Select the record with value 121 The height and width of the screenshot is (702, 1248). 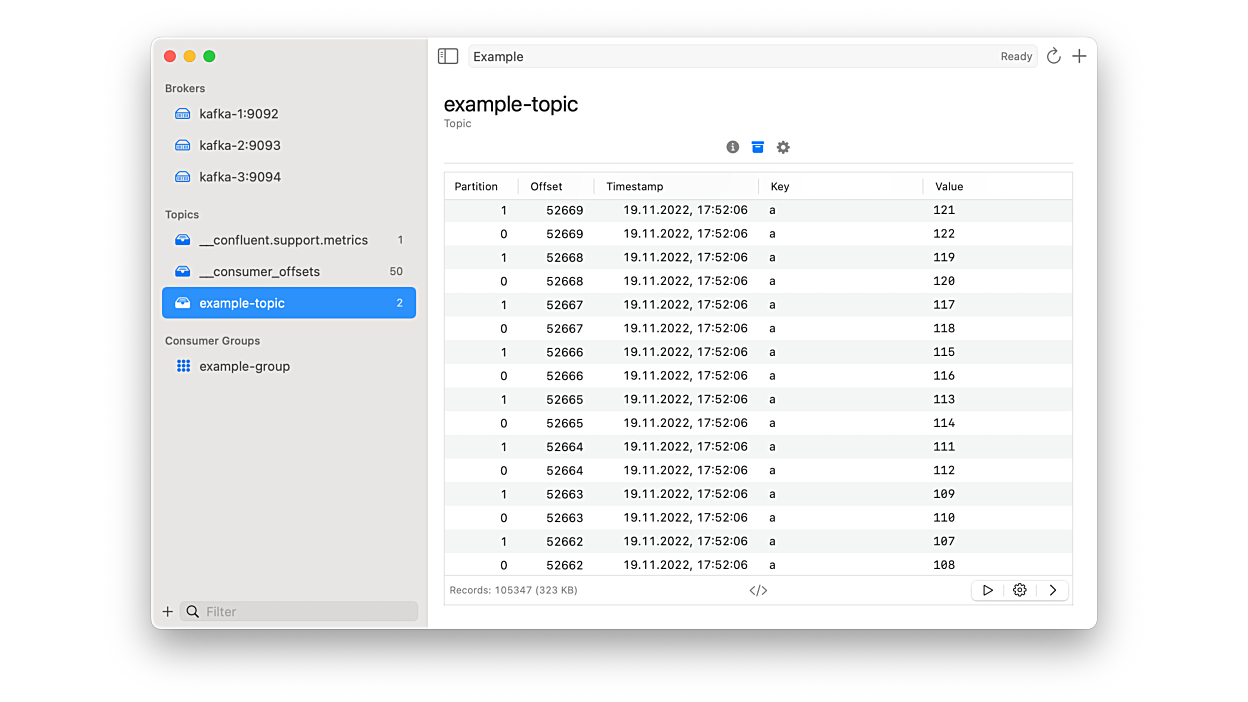tap(758, 210)
